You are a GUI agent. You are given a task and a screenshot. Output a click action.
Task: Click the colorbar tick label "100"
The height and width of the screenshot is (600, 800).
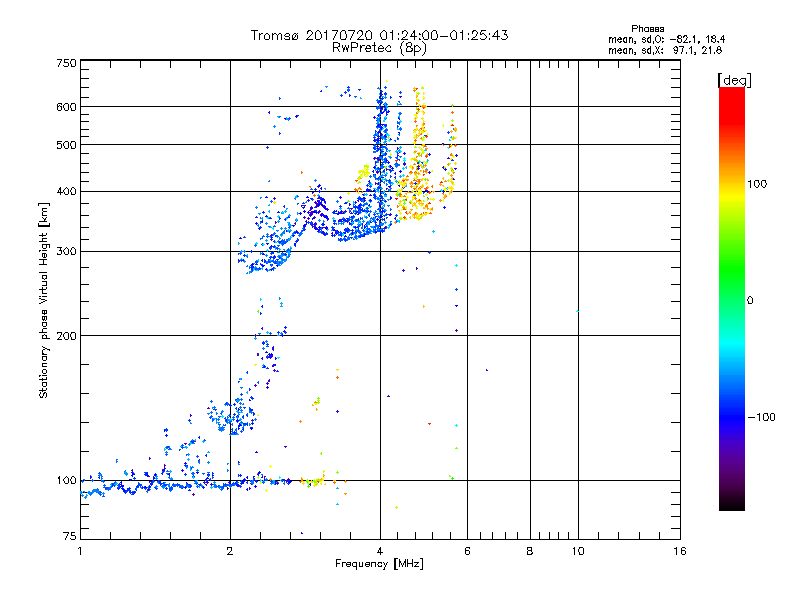click(757, 184)
